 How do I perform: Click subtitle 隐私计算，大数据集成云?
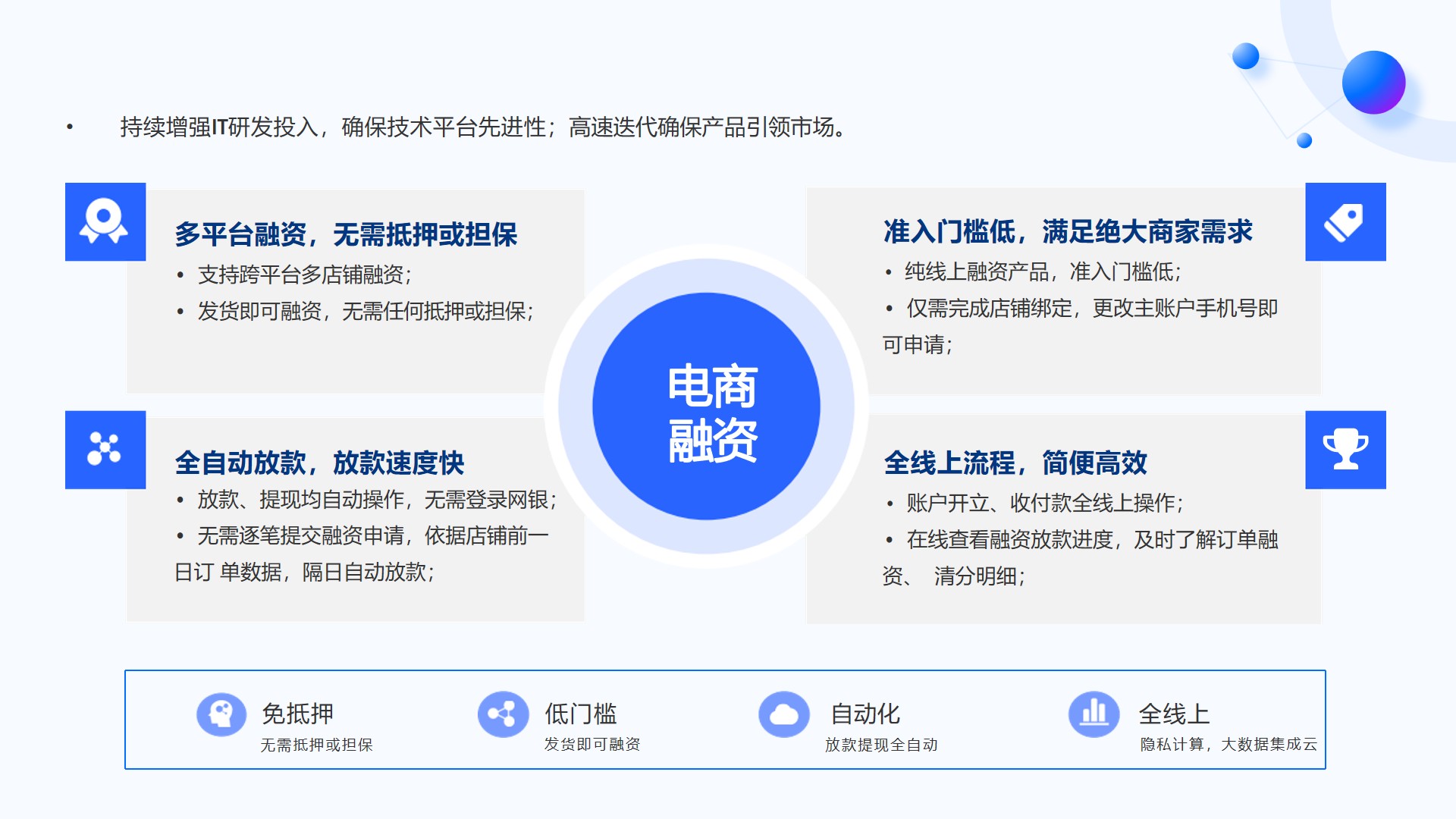[1228, 744]
